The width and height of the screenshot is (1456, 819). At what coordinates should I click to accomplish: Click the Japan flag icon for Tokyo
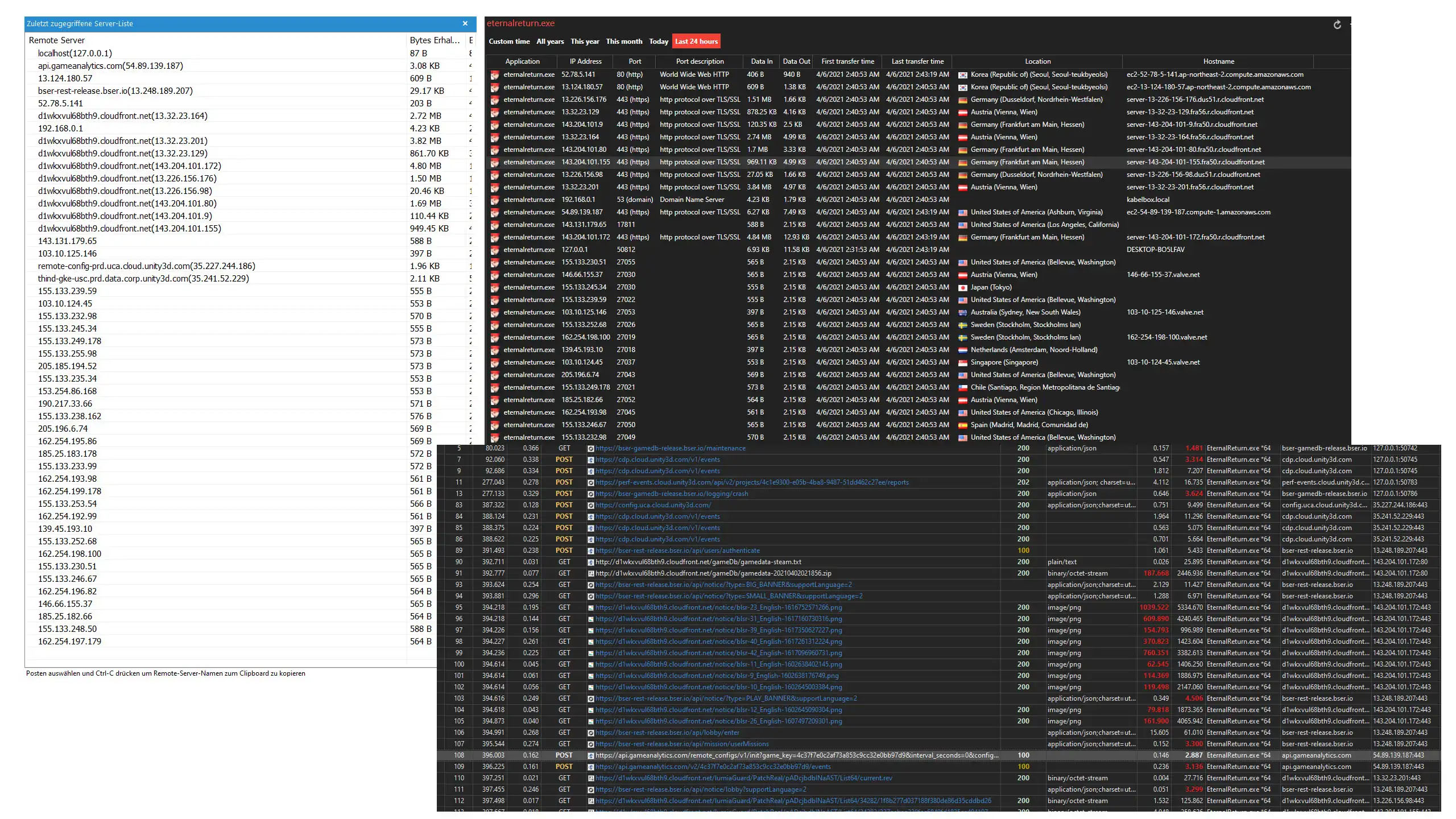(x=962, y=288)
